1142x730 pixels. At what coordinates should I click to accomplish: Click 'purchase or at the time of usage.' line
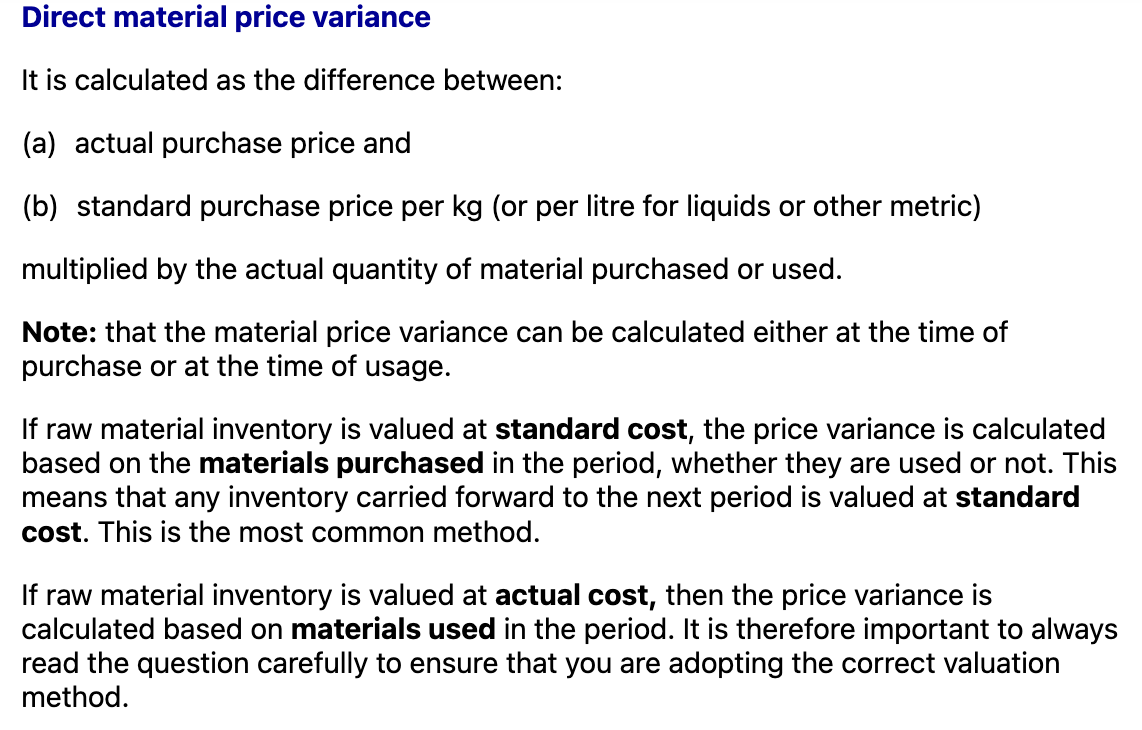pos(236,366)
